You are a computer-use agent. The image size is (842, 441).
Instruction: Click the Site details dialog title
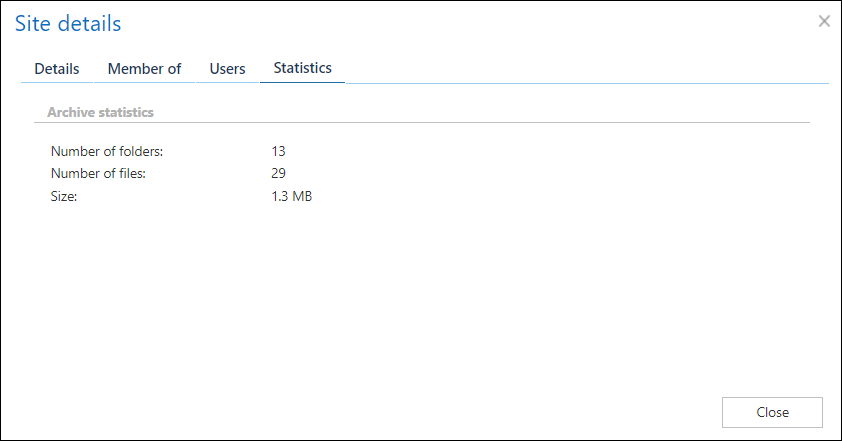tap(68, 22)
